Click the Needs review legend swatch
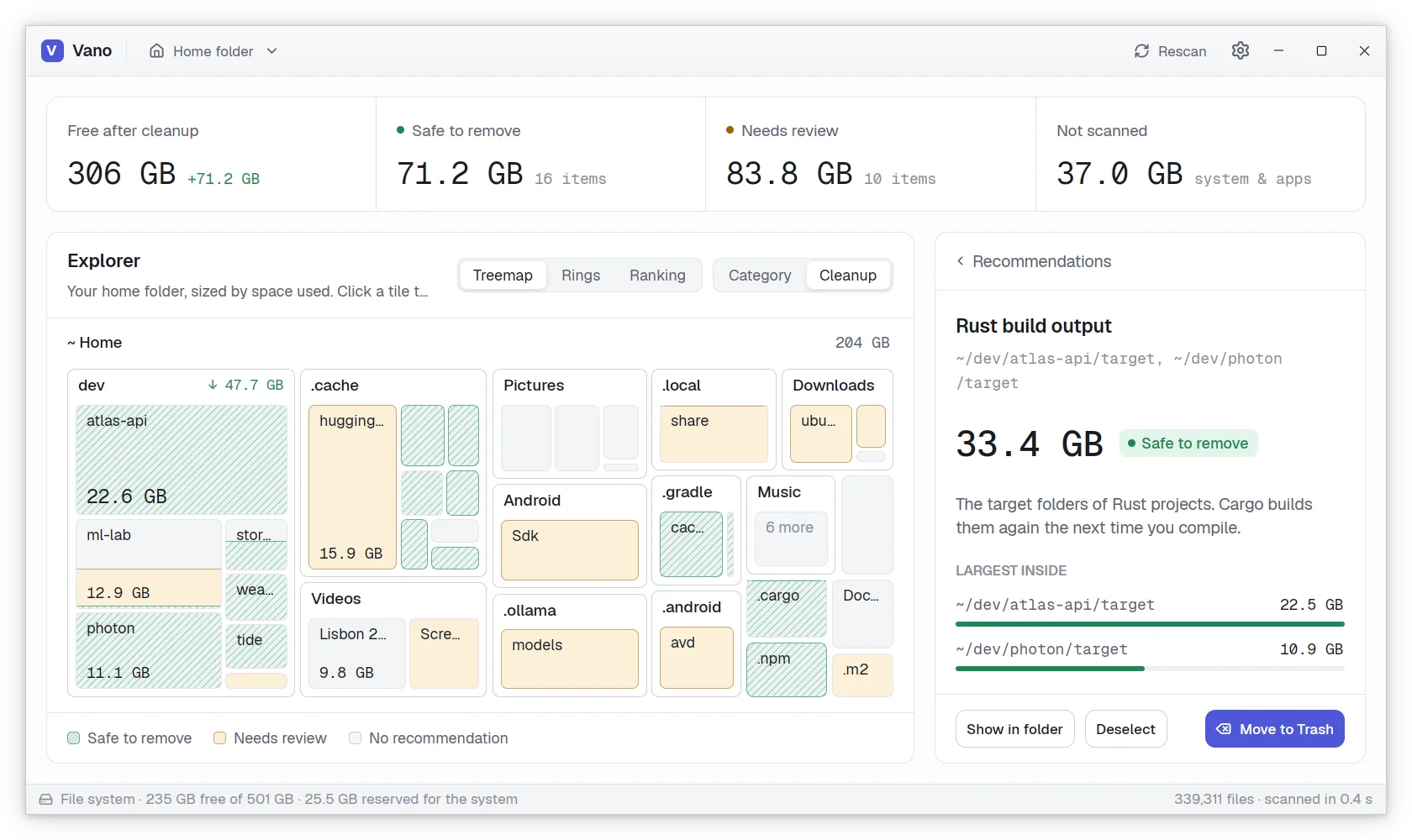 [220, 738]
